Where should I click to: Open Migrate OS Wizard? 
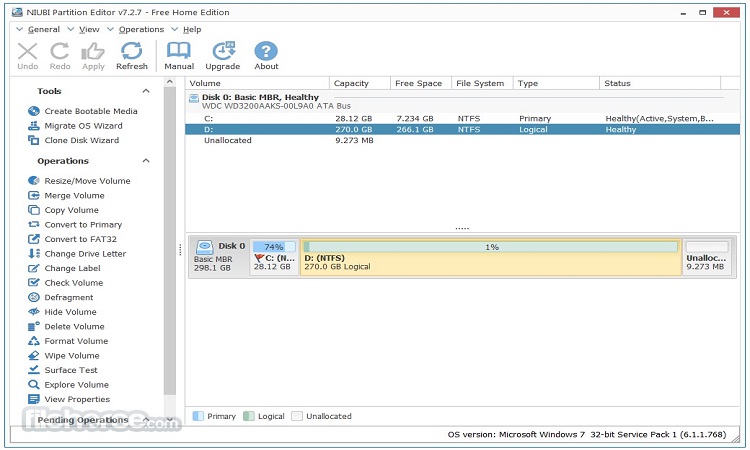[83, 126]
